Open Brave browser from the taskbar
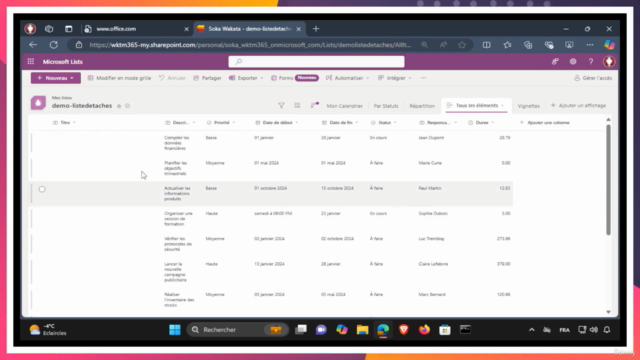 [x=404, y=330]
